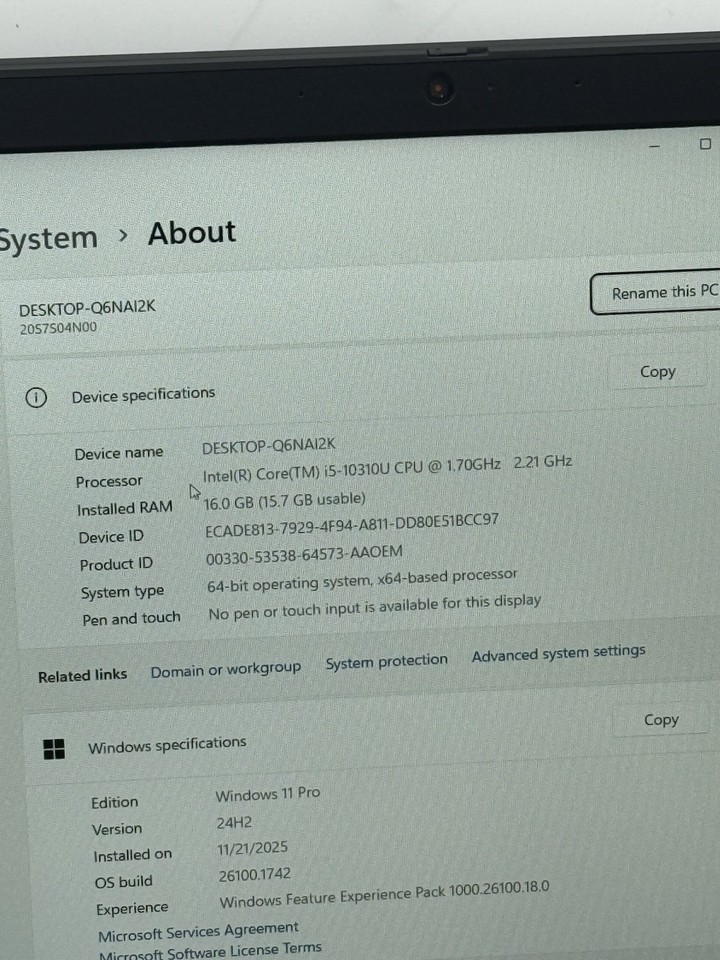Click the Version label
The height and width of the screenshot is (960, 720).
117,829
